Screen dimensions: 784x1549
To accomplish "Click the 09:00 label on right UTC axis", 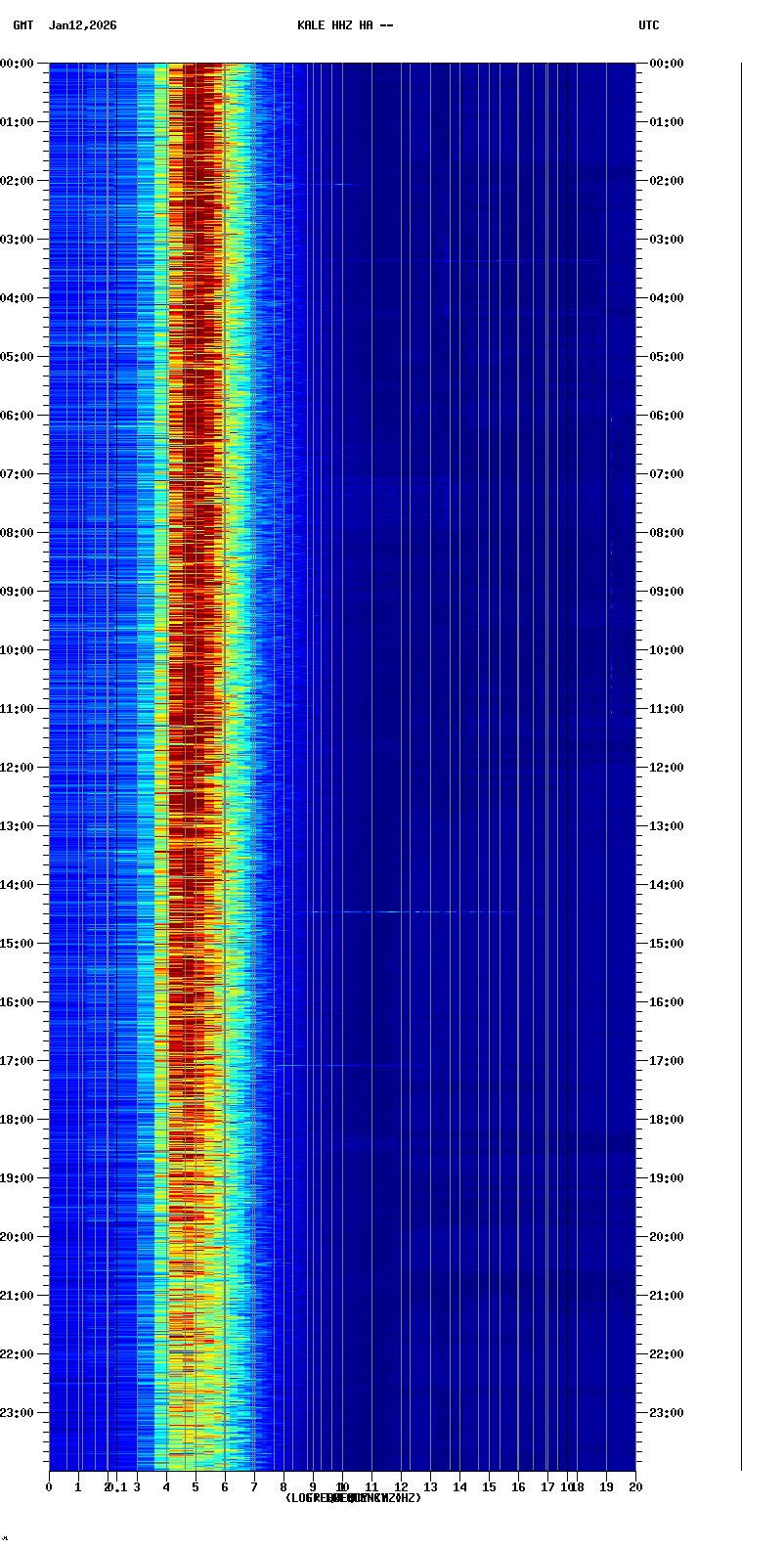I will click(667, 592).
